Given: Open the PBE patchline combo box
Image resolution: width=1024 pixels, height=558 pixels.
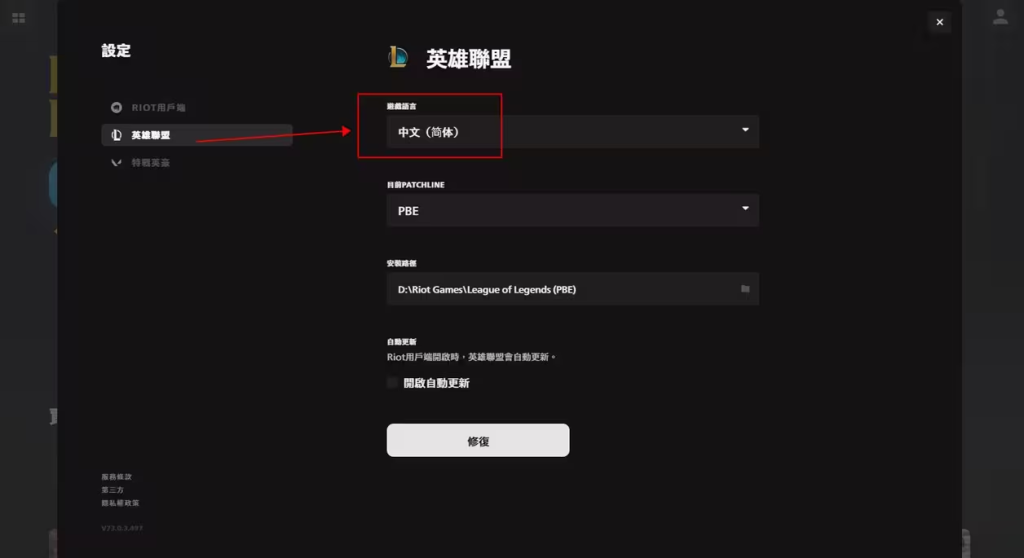Looking at the screenshot, I should click(573, 210).
